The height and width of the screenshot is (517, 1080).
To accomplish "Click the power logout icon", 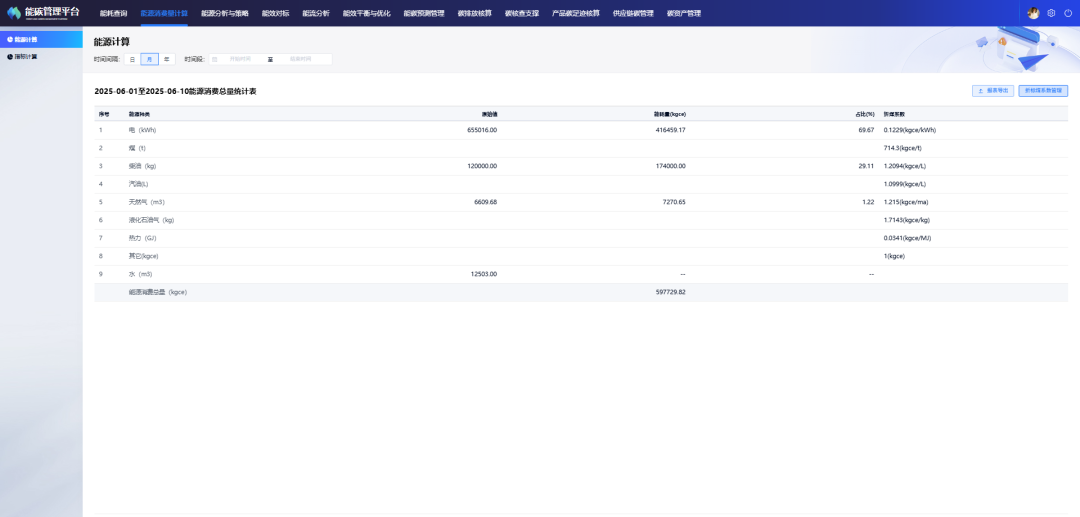I will pos(1068,13).
